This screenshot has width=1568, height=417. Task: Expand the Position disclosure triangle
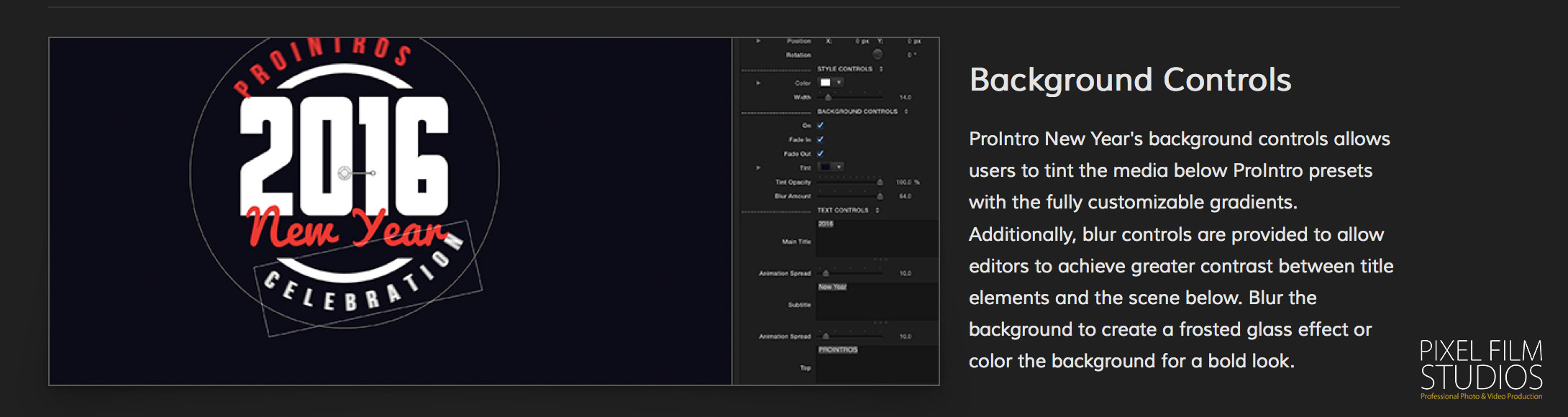click(x=758, y=41)
